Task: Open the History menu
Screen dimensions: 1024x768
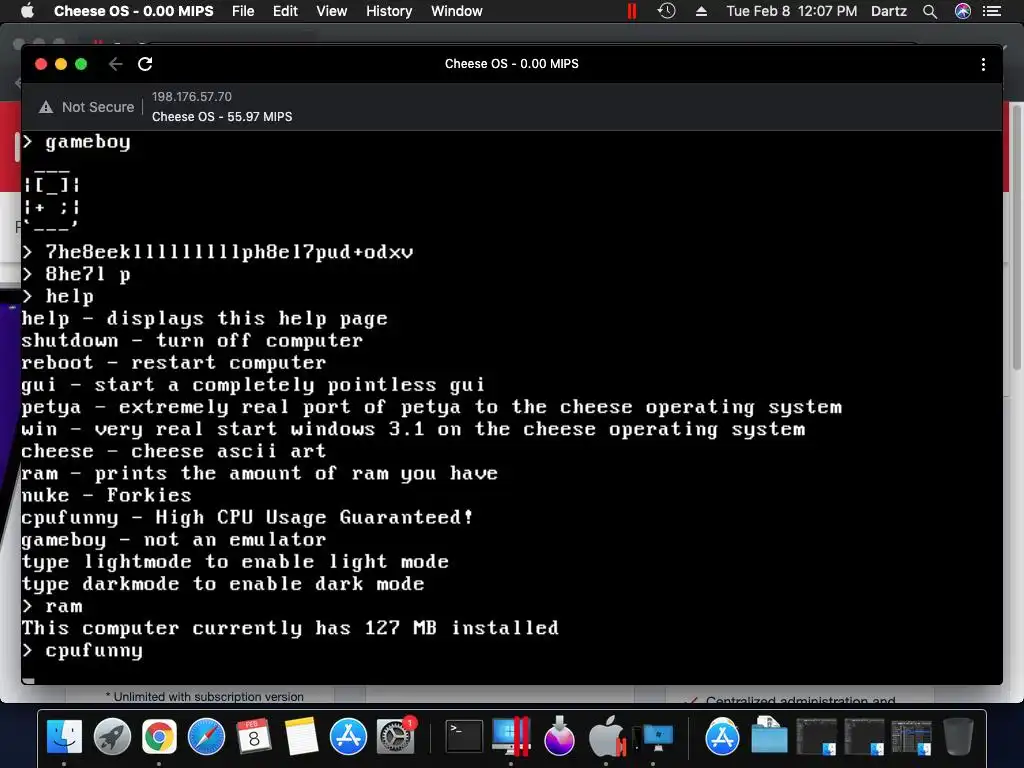Action: [x=389, y=11]
